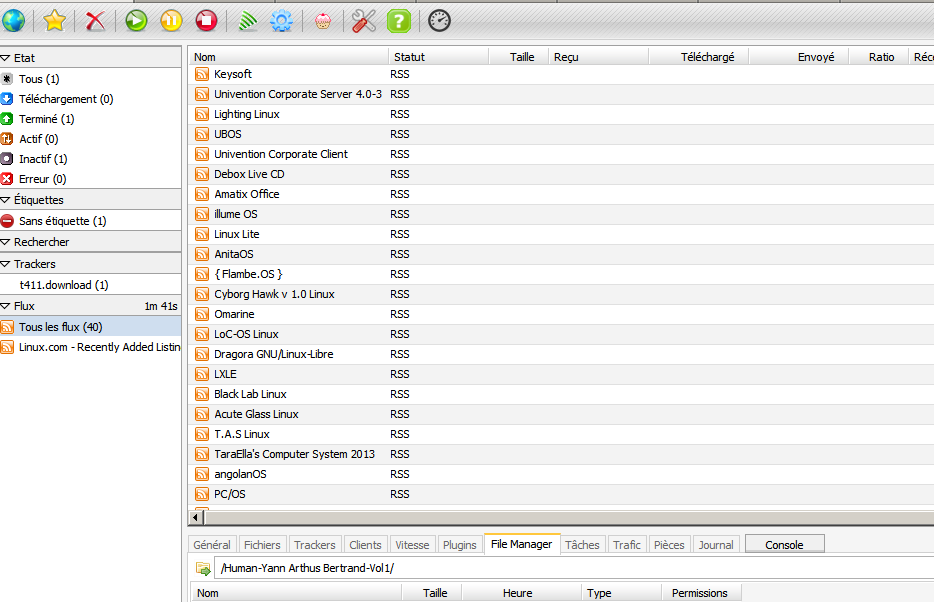Open settings via the blue gear icon

(x=282, y=20)
